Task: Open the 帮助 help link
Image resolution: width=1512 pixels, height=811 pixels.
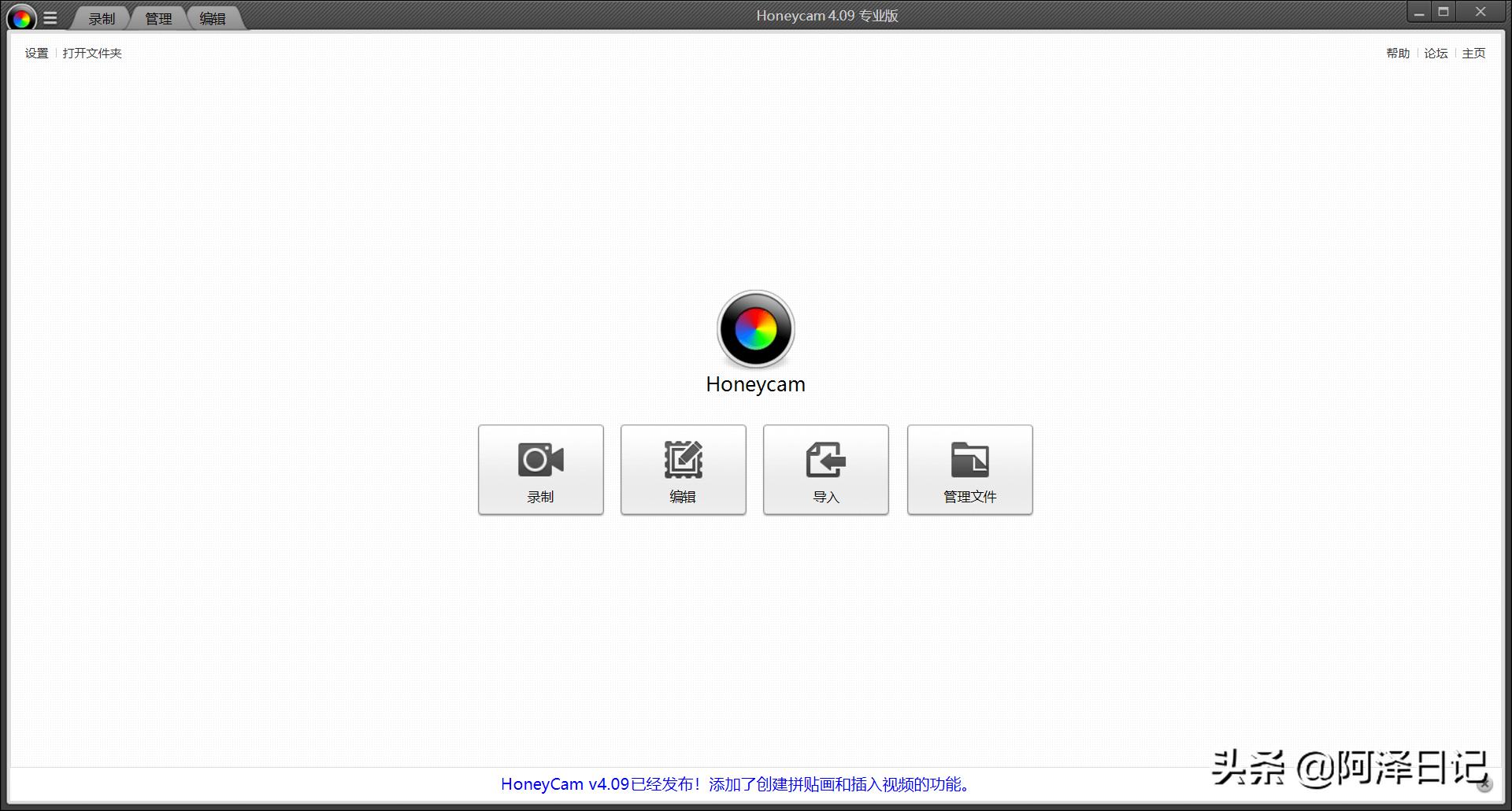Action: coord(1398,54)
